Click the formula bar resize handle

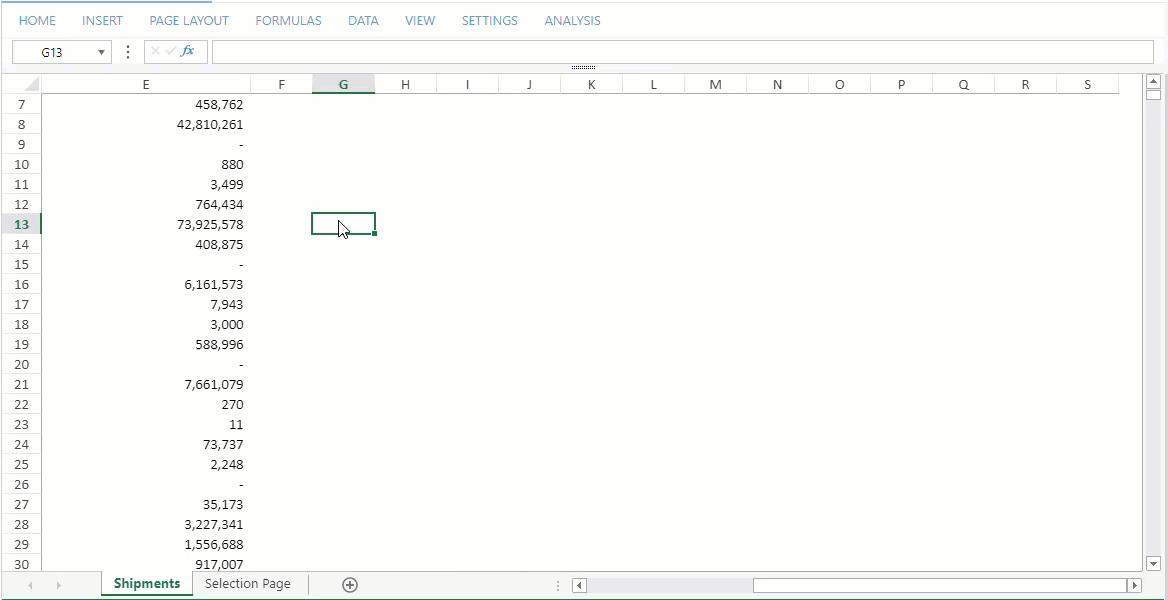click(x=583, y=68)
